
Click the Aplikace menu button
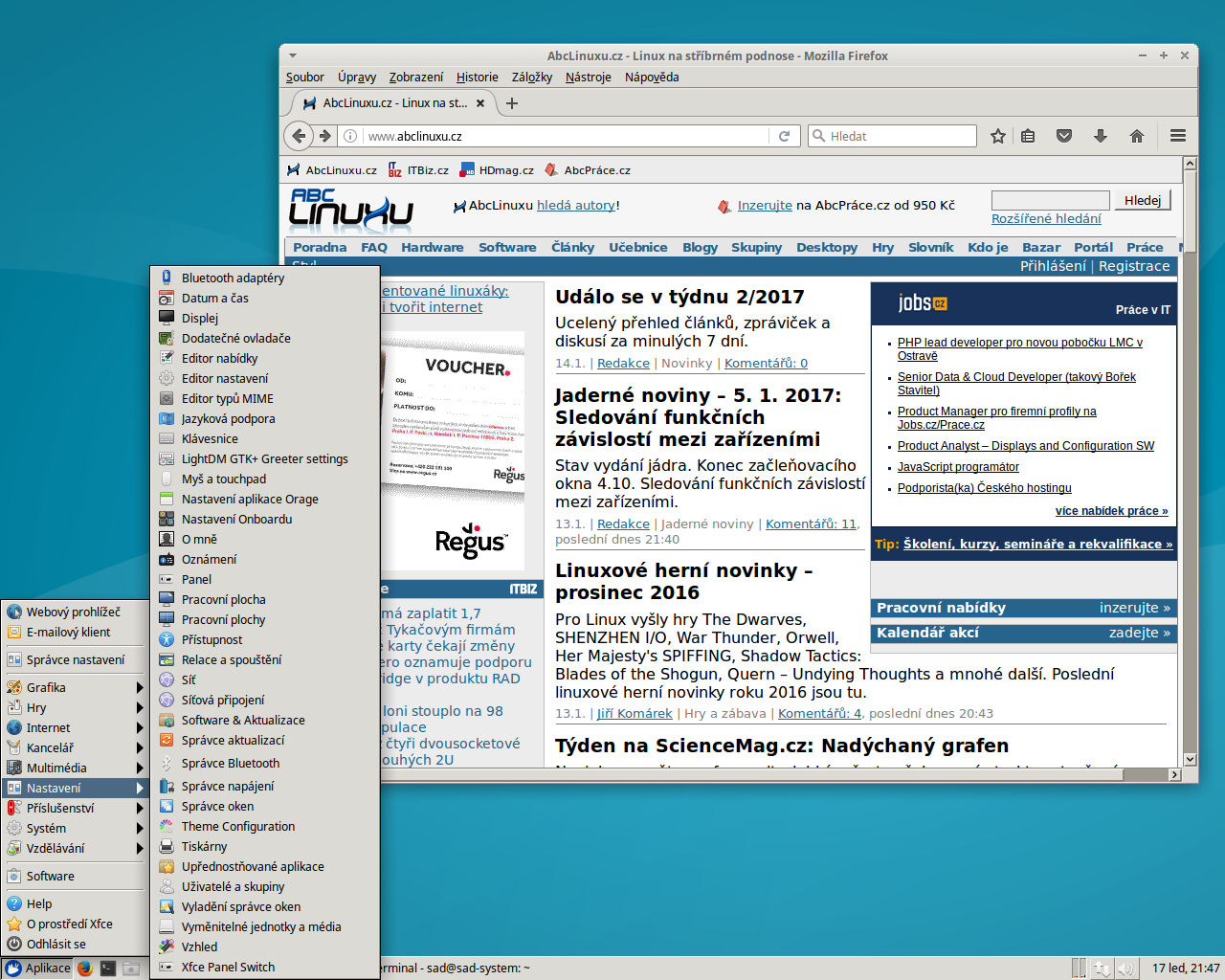tap(38, 968)
